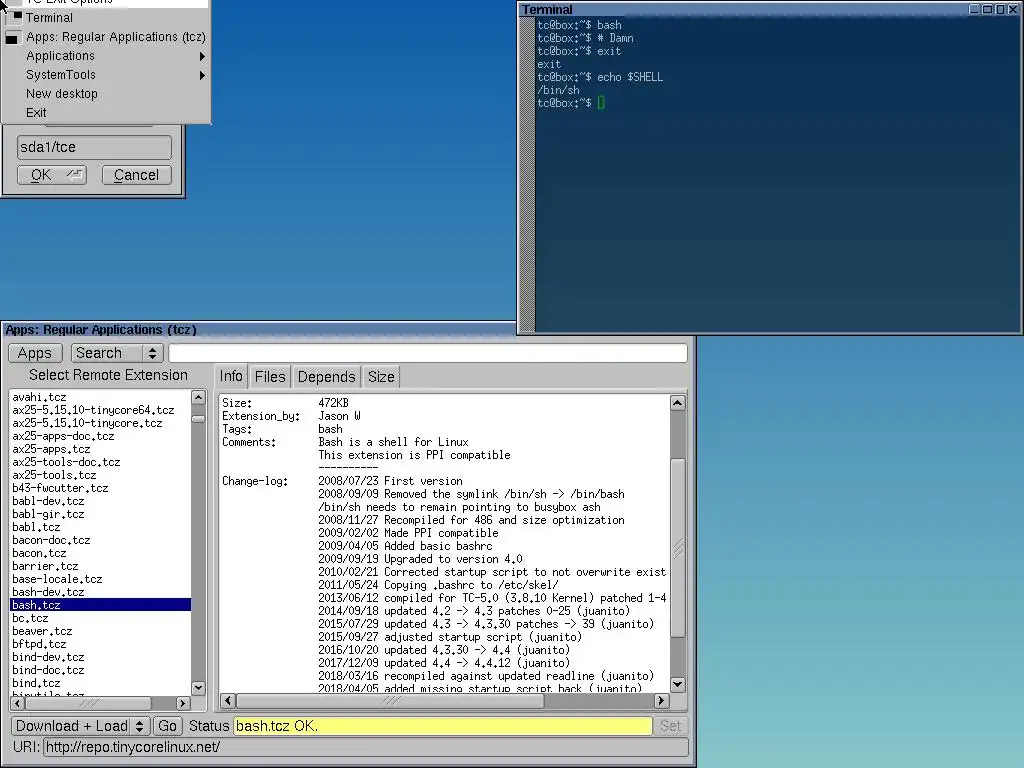Switch to the Info tab

[x=231, y=376]
